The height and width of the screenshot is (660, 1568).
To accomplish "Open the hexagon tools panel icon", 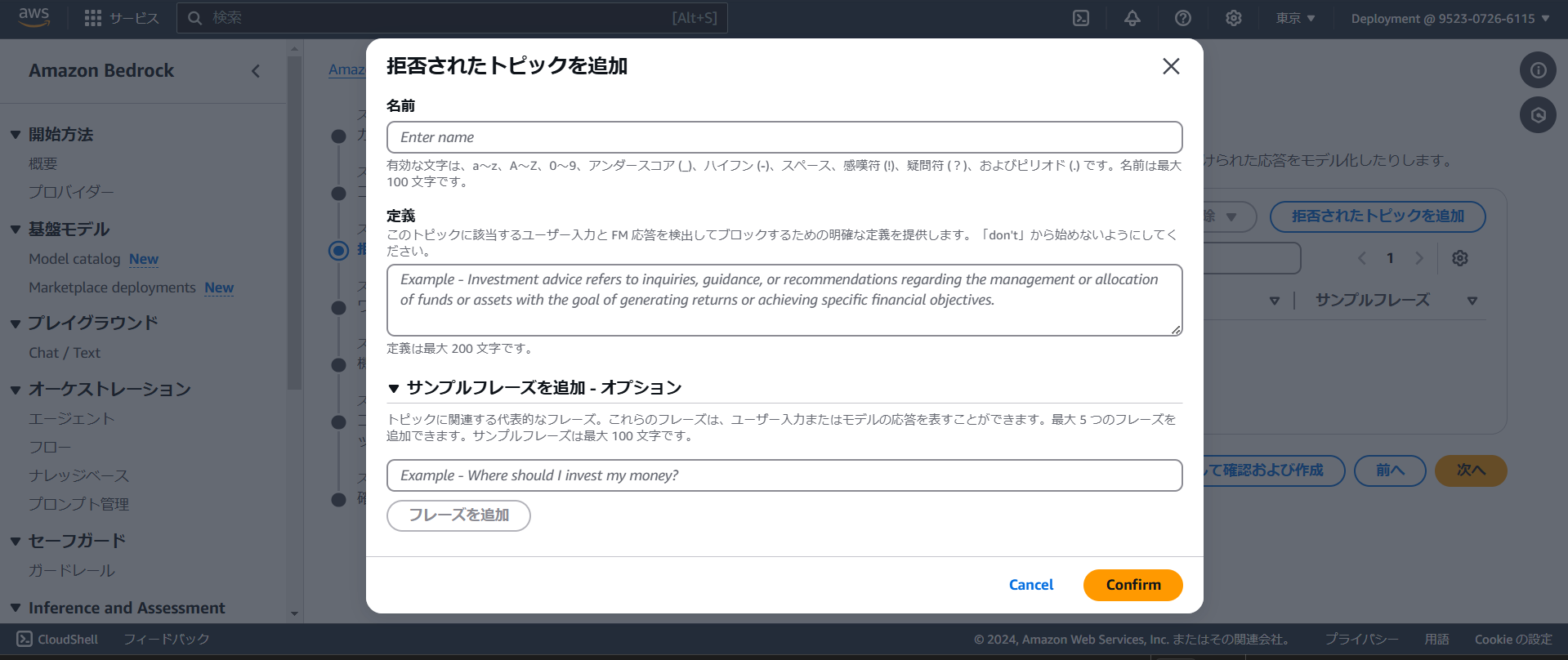I will [1538, 115].
